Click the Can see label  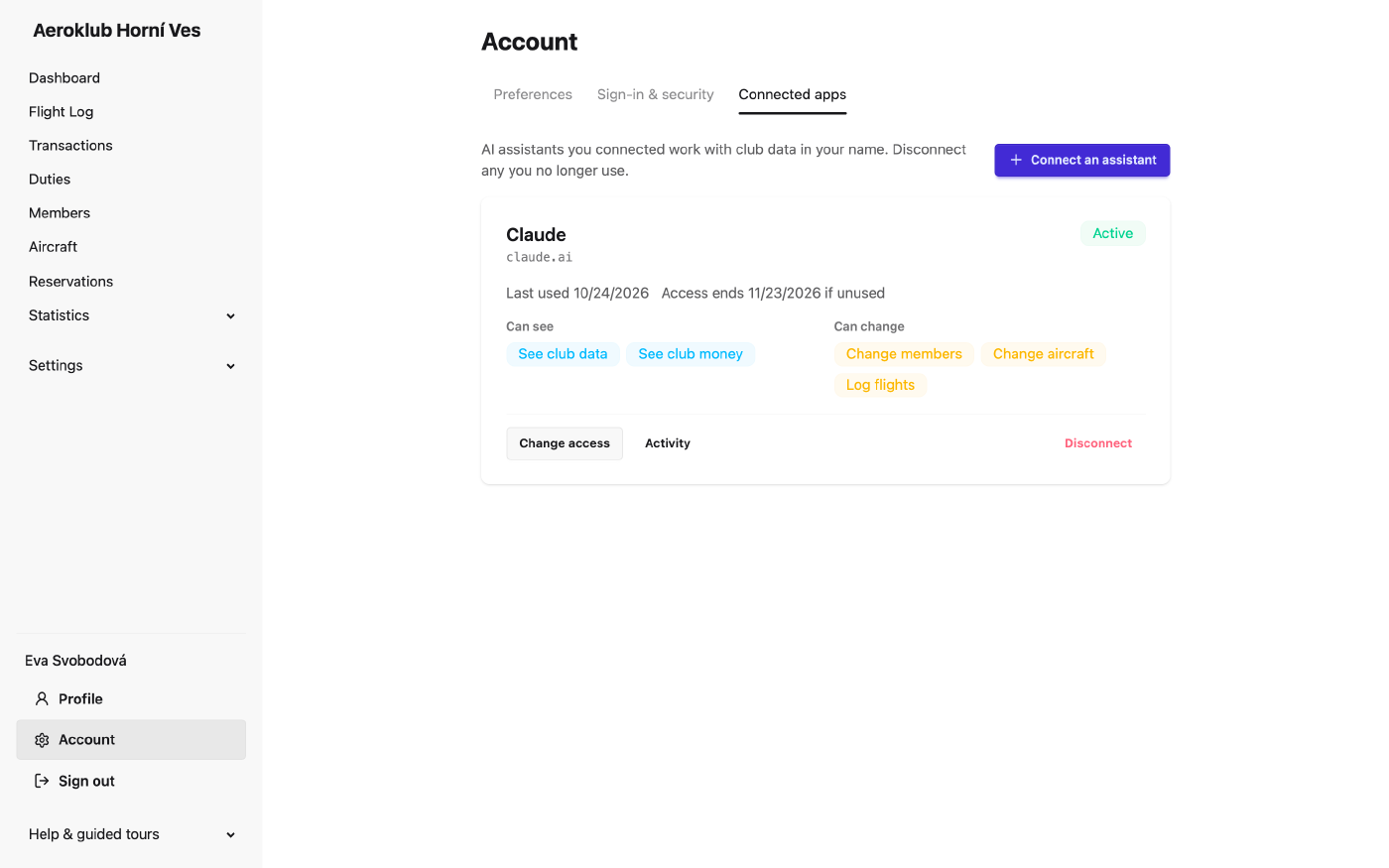click(530, 326)
